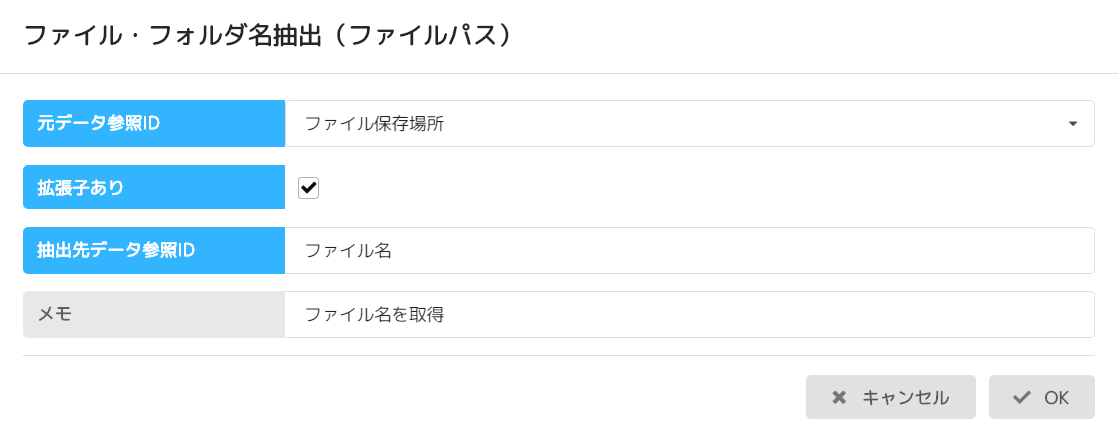
Task: Open the 元データ参照ID dropdown
Action: click(689, 124)
